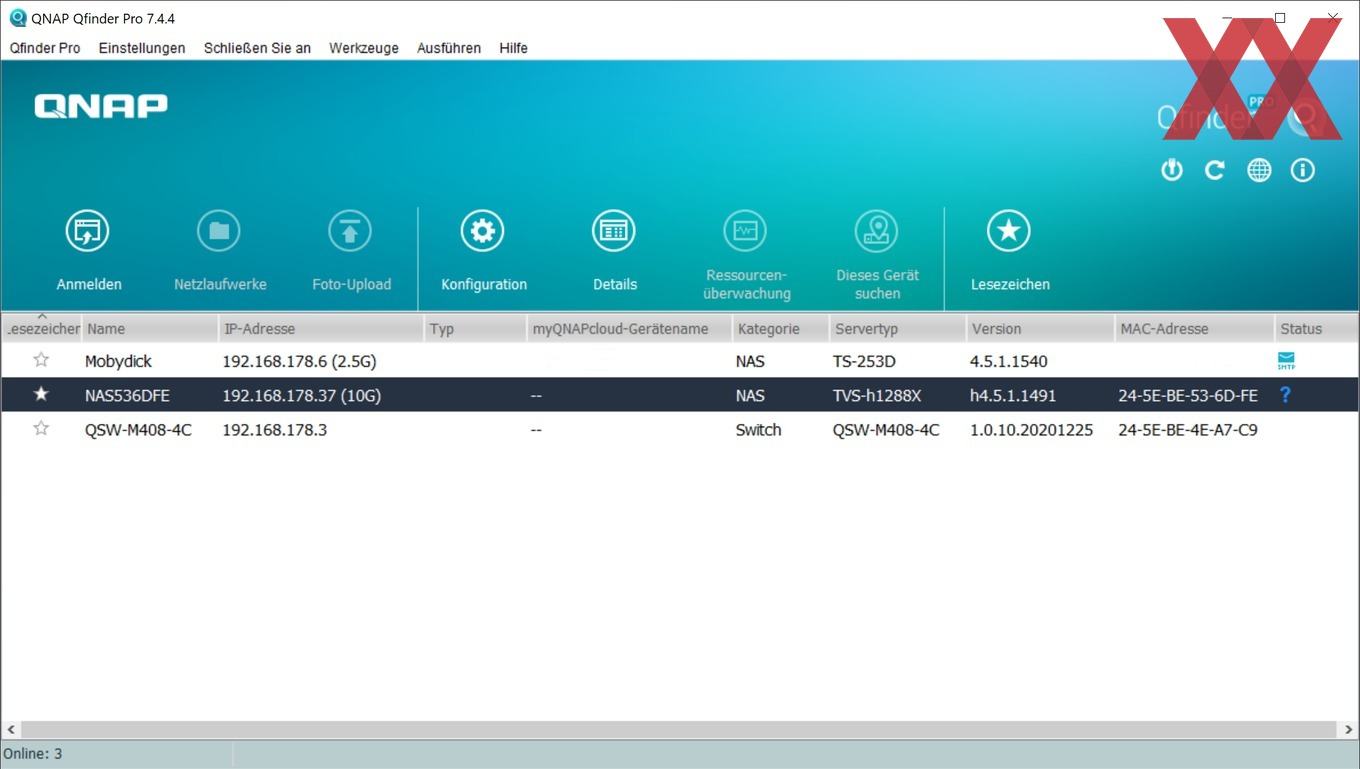Click the SMTP status icon for Mobydick
The width and height of the screenshot is (1360, 769).
coord(1286,361)
